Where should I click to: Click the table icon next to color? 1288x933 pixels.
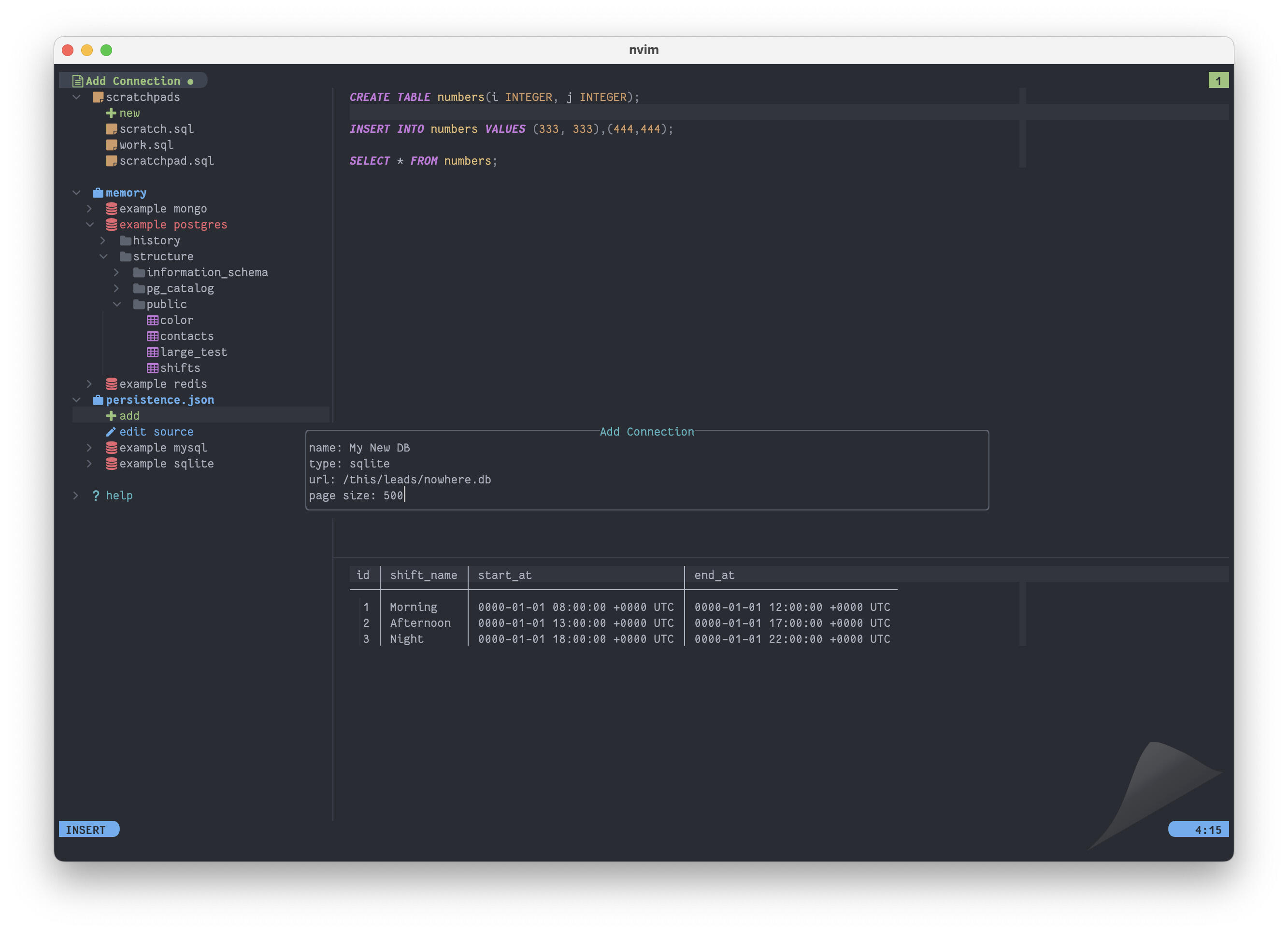click(x=152, y=321)
